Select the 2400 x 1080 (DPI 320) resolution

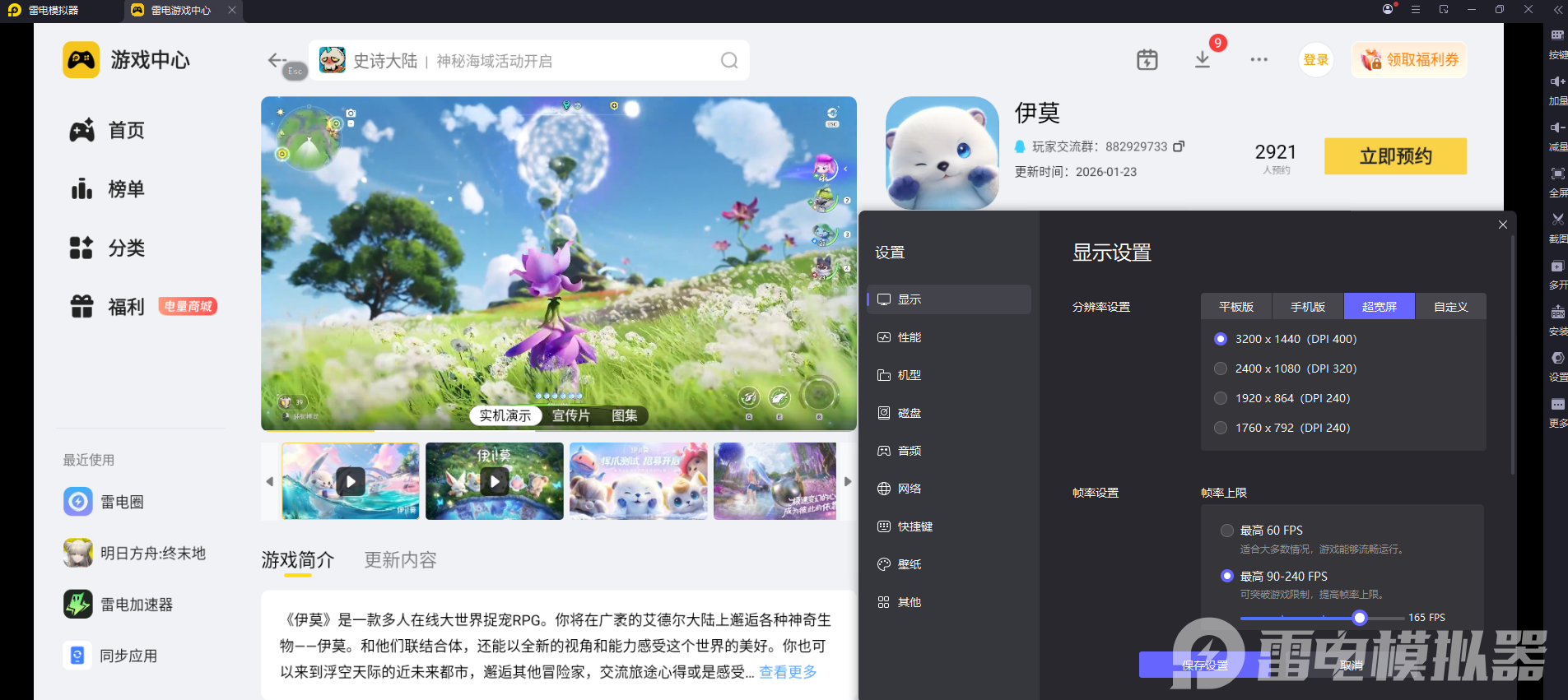coord(1286,369)
